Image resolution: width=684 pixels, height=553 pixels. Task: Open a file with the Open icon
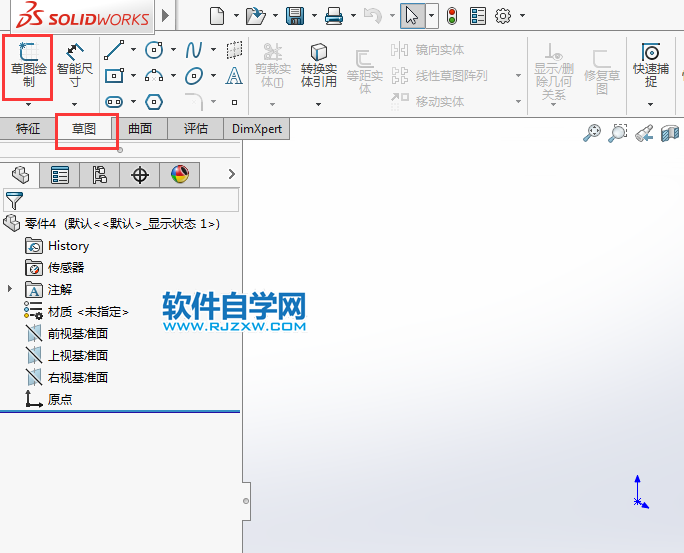click(x=256, y=16)
